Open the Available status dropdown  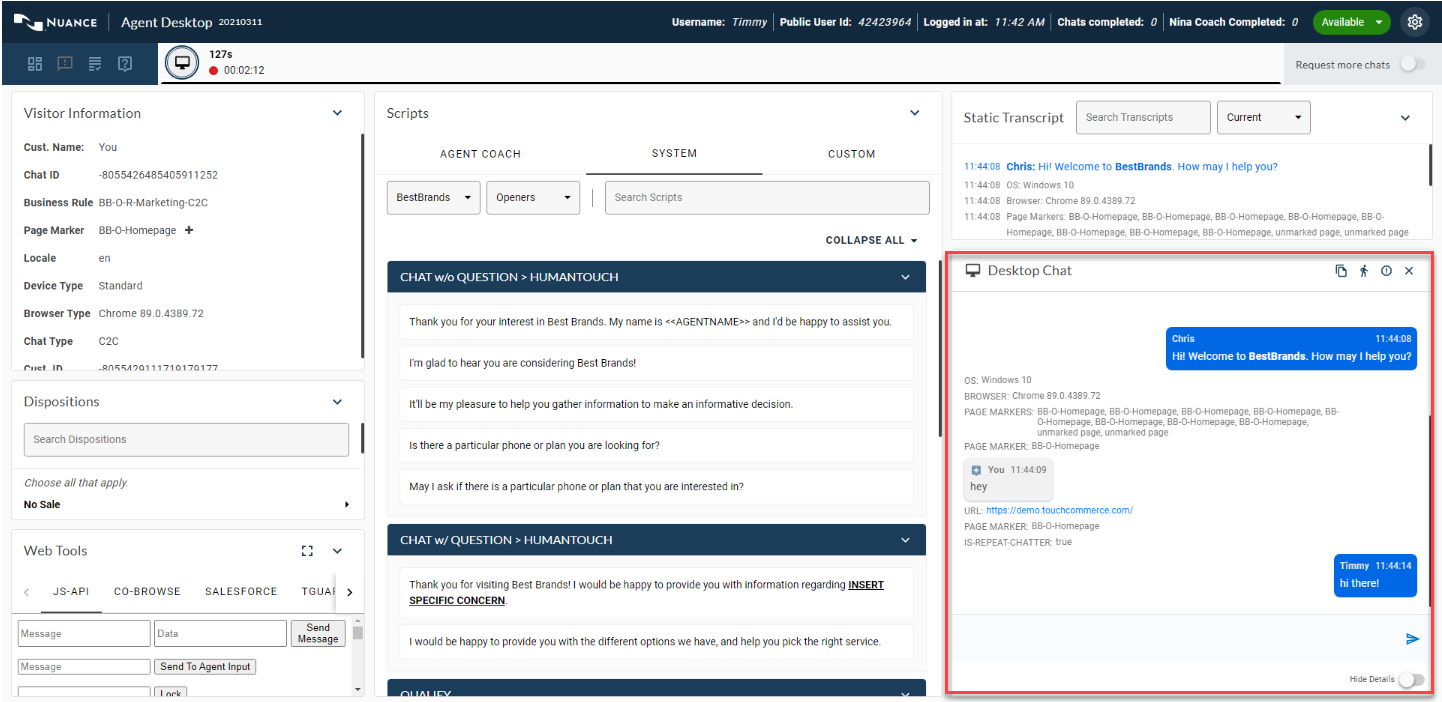point(1351,22)
